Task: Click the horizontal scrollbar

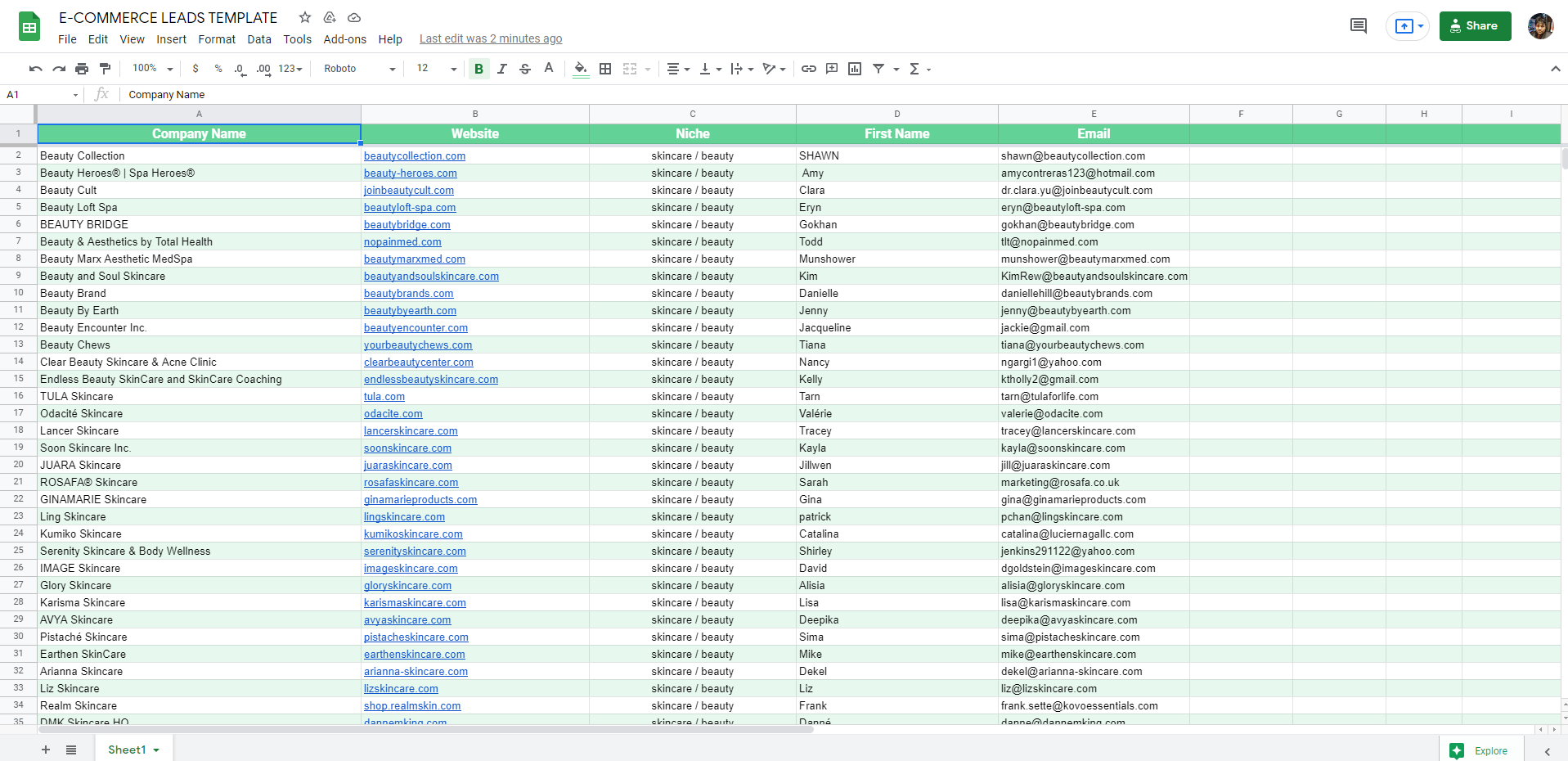Action: (425, 729)
